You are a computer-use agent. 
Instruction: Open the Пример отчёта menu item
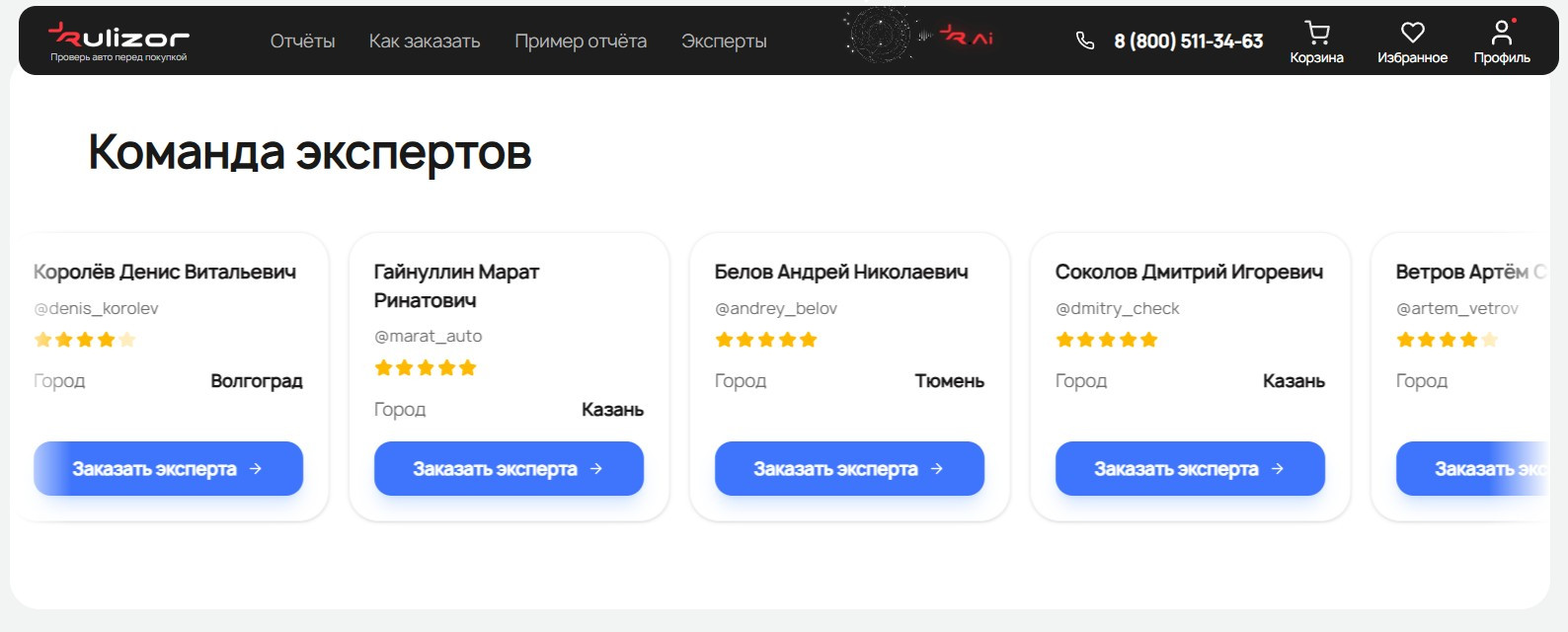pos(581,41)
